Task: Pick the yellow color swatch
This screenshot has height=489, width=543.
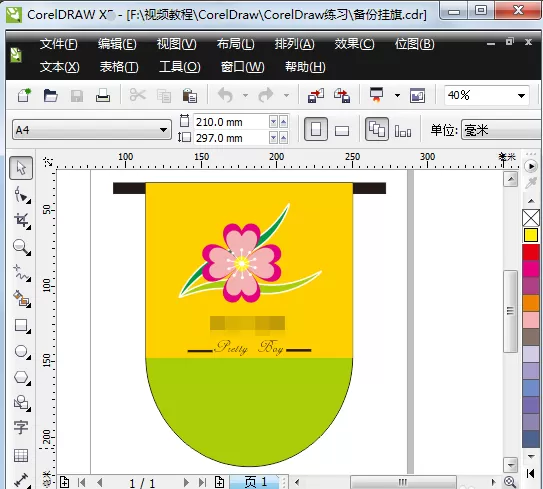Action: tap(531, 235)
